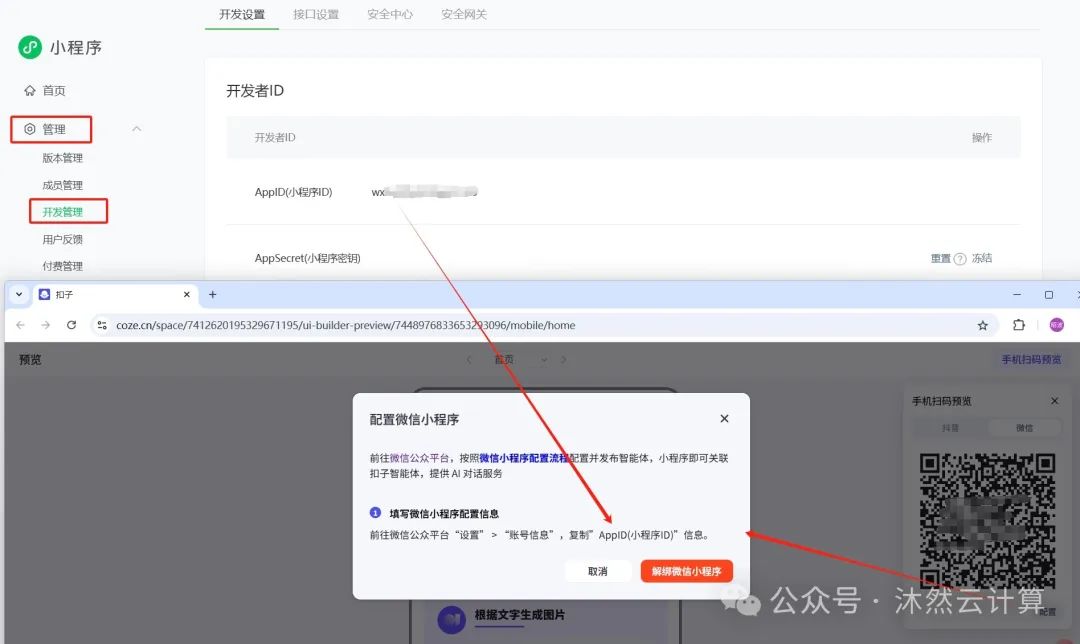Switch to the 接口设置 tab
The image size is (1080, 644).
pyautogui.click(x=315, y=14)
